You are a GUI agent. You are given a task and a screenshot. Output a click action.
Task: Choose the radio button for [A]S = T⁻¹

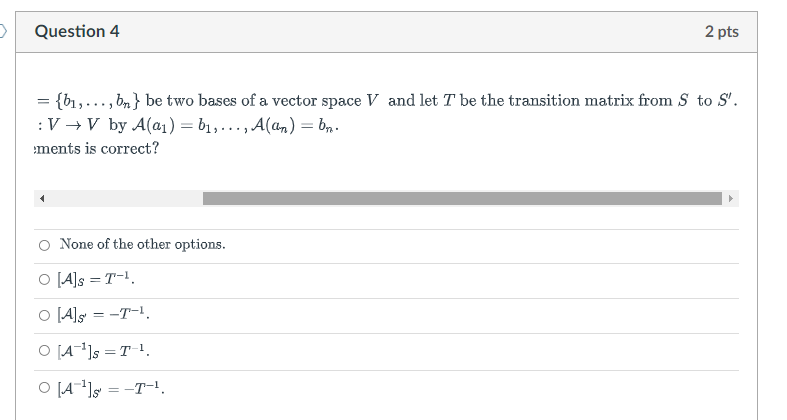pos(44,279)
